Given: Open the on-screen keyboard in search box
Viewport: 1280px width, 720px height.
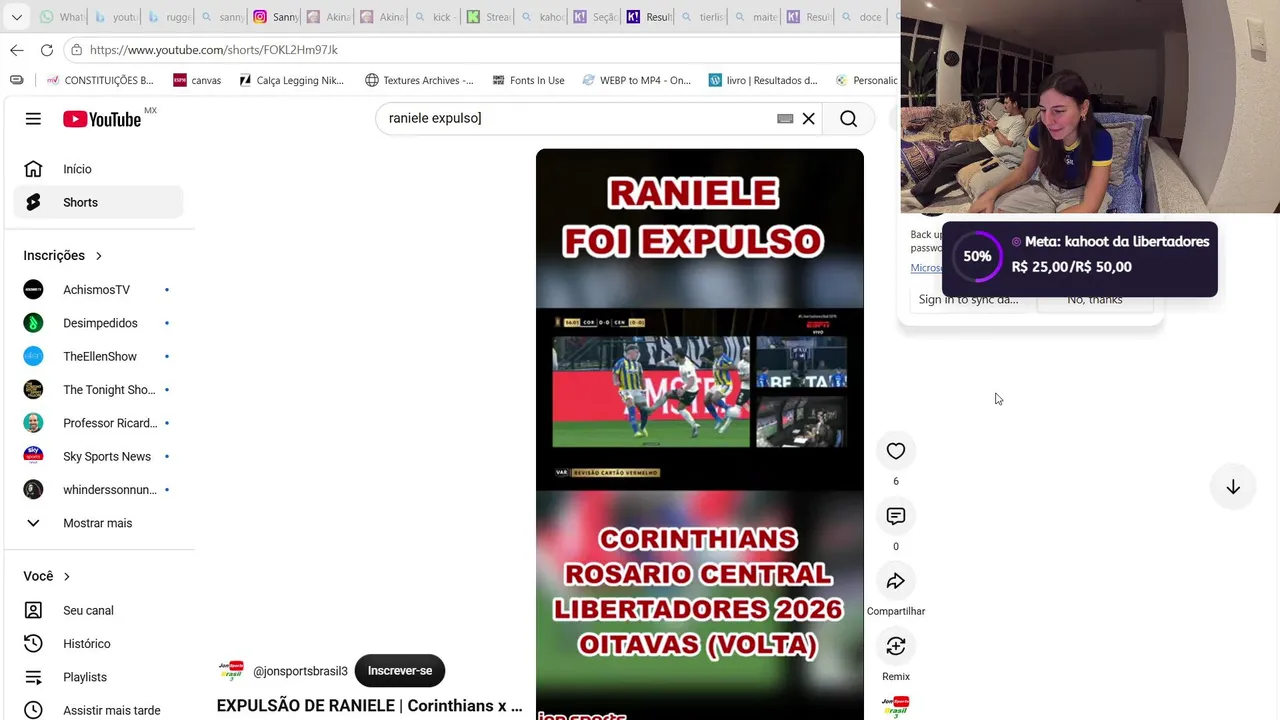Looking at the screenshot, I should pyautogui.click(x=785, y=119).
